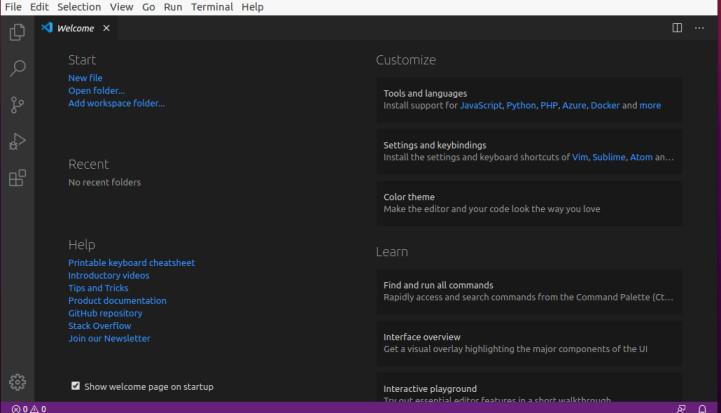Open Find and run all commands card
Image resolution: width=721 pixels, height=413 pixels.
coord(529,291)
